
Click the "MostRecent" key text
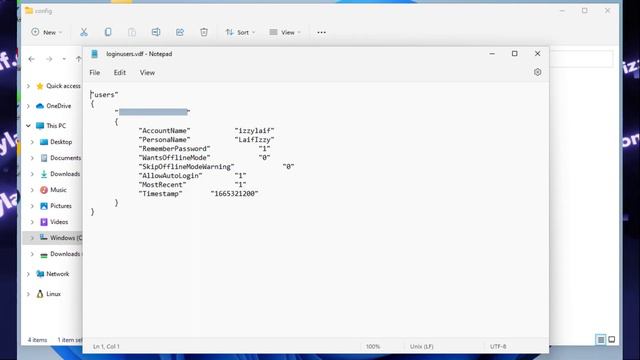(162, 184)
